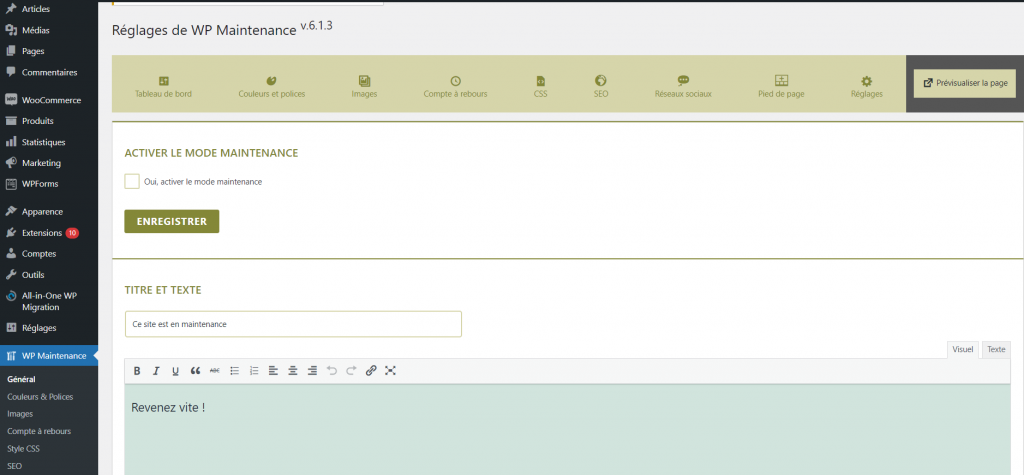Open the Images tab icon
The width and height of the screenshot is (1024, 475).
tap(364, 81)
